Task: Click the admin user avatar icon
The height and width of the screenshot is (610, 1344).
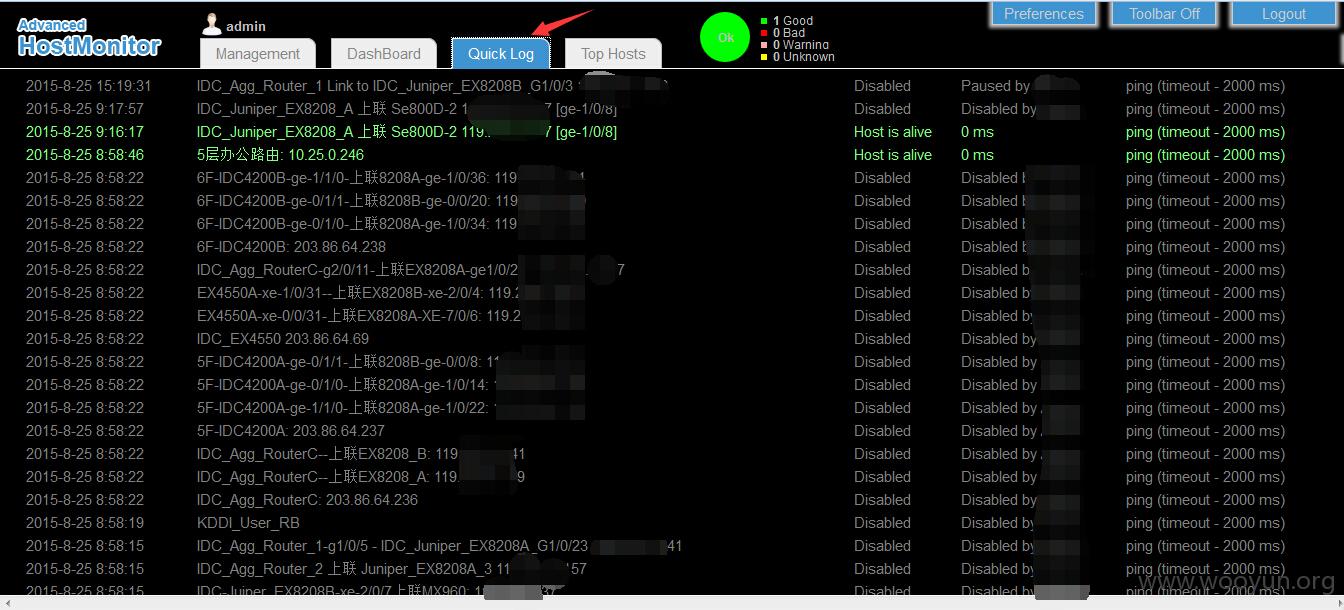Action: (x=211, y=25)
